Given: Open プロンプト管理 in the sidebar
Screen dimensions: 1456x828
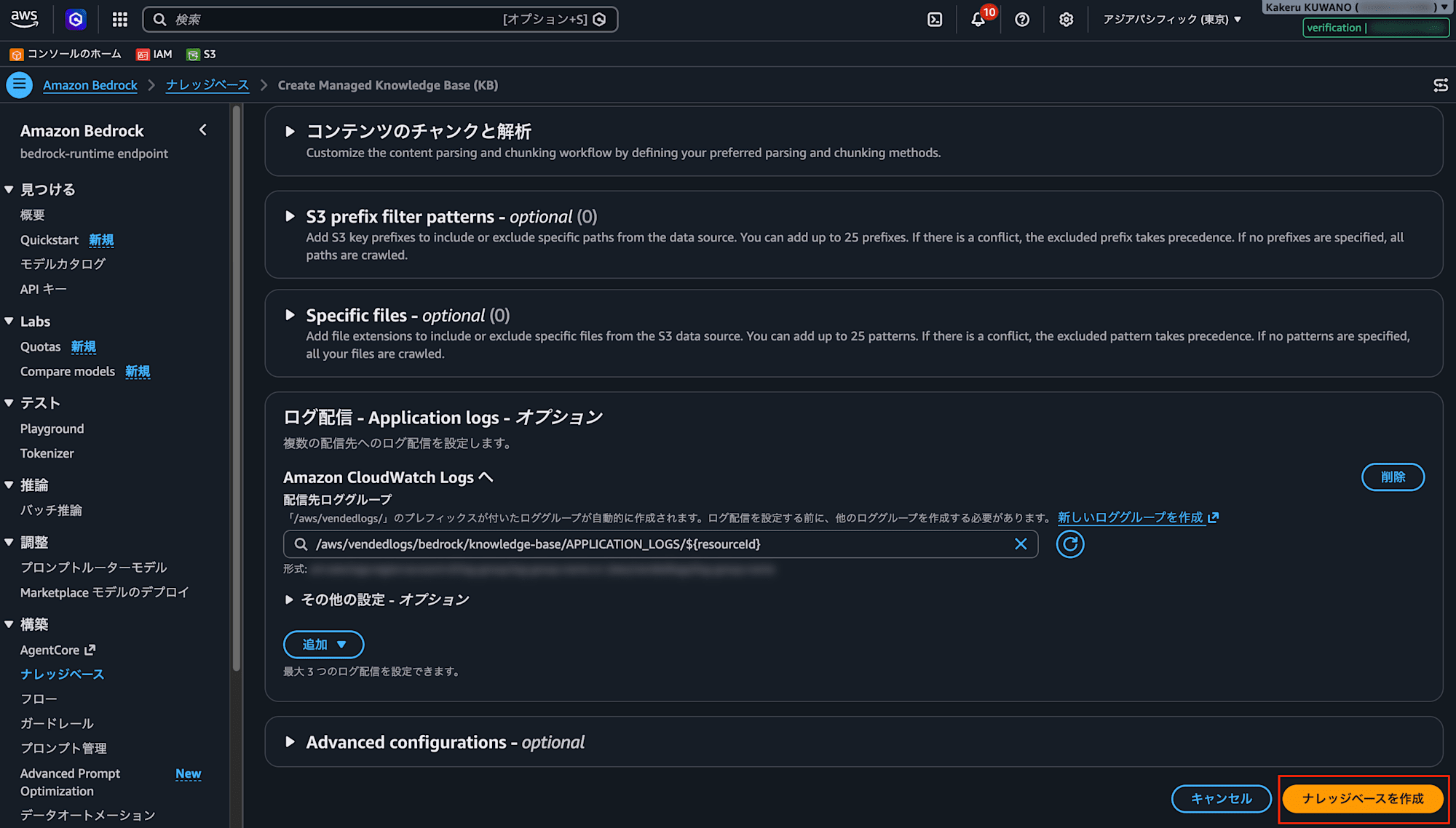Looking at the screenshot, I should 64,749.
